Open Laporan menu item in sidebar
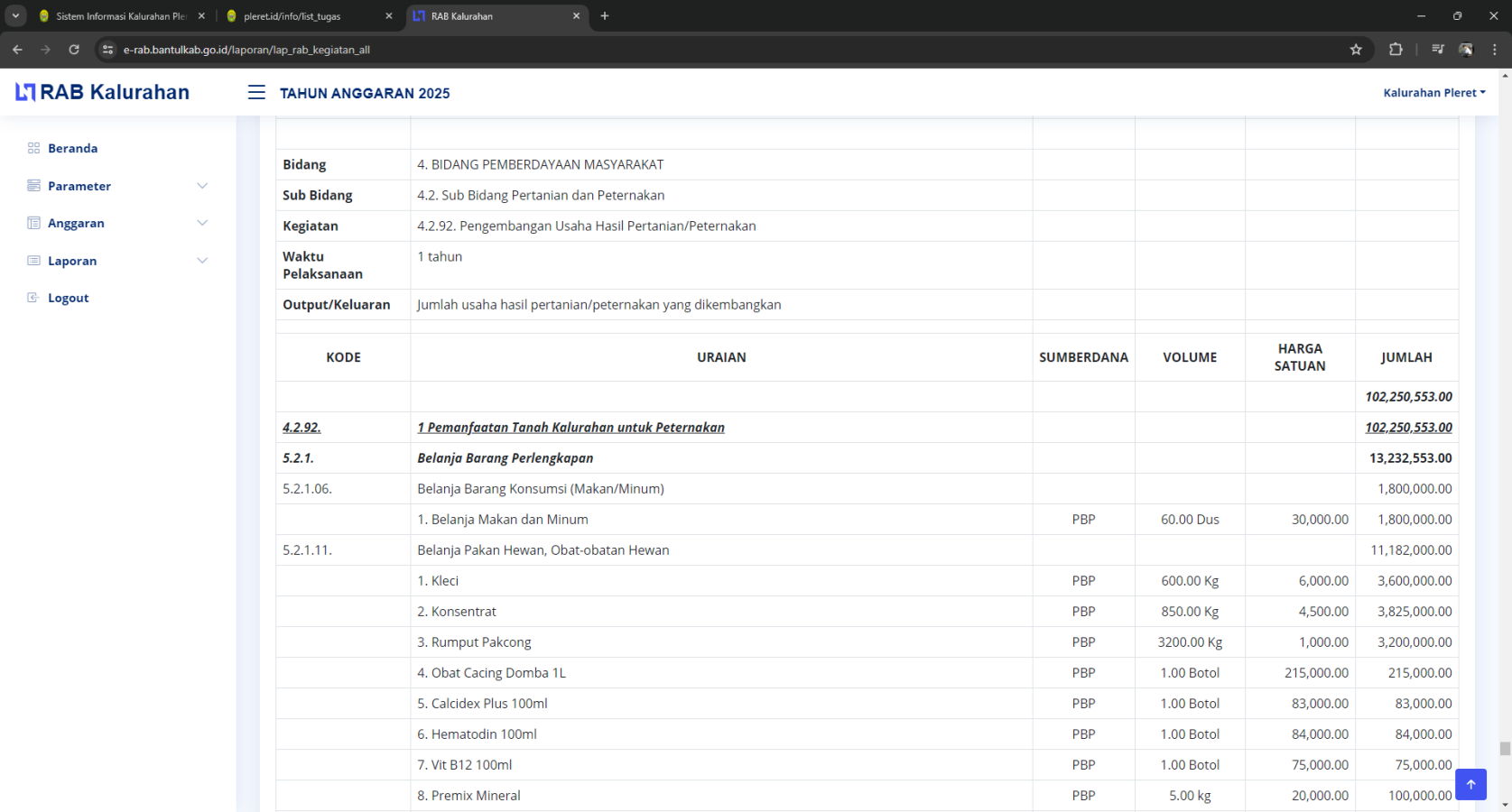The width and height of the screenshot is (1512, 812). click(x=72, y=261)
